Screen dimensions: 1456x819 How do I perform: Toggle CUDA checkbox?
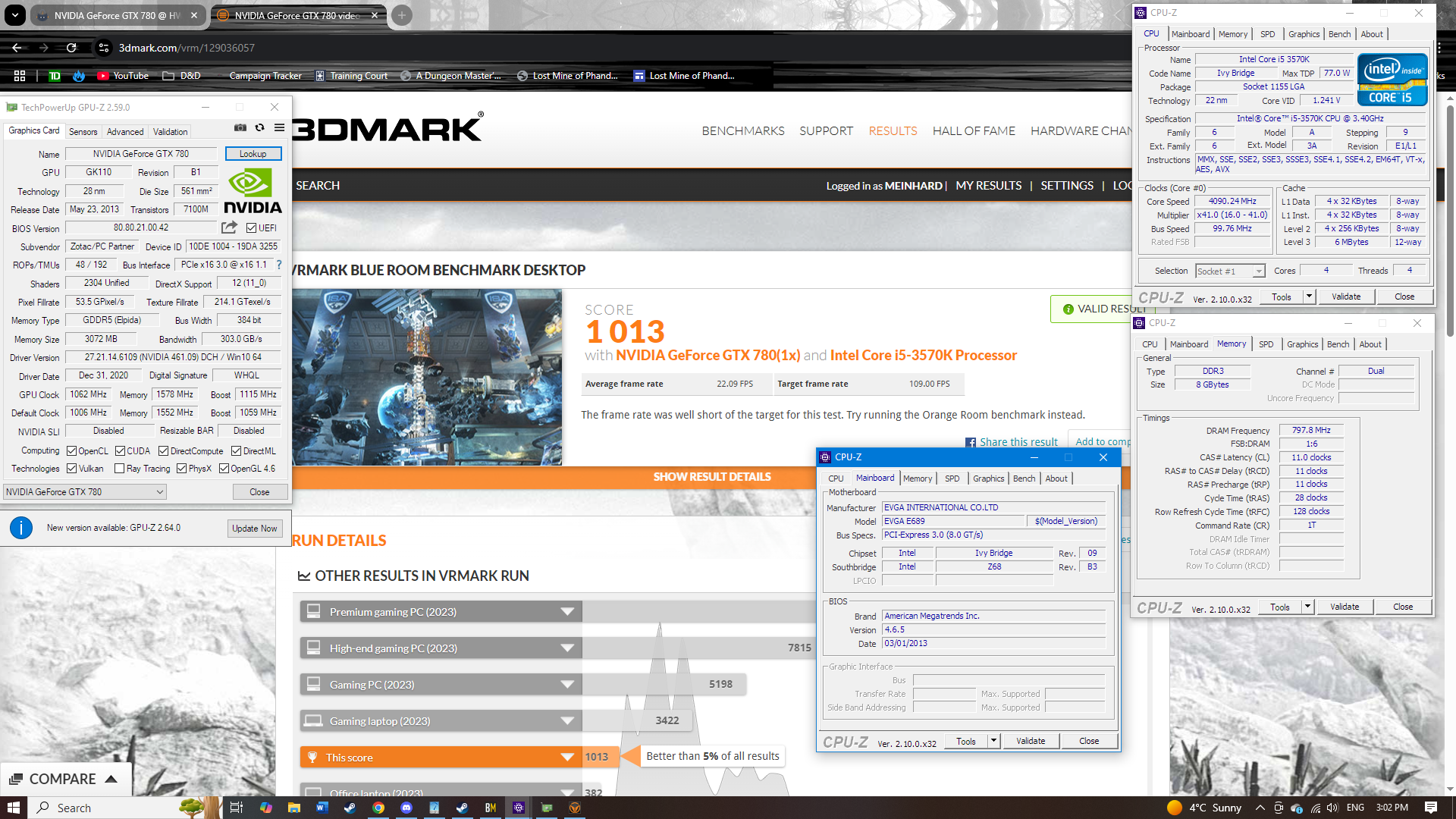click(x=120, y=450)
